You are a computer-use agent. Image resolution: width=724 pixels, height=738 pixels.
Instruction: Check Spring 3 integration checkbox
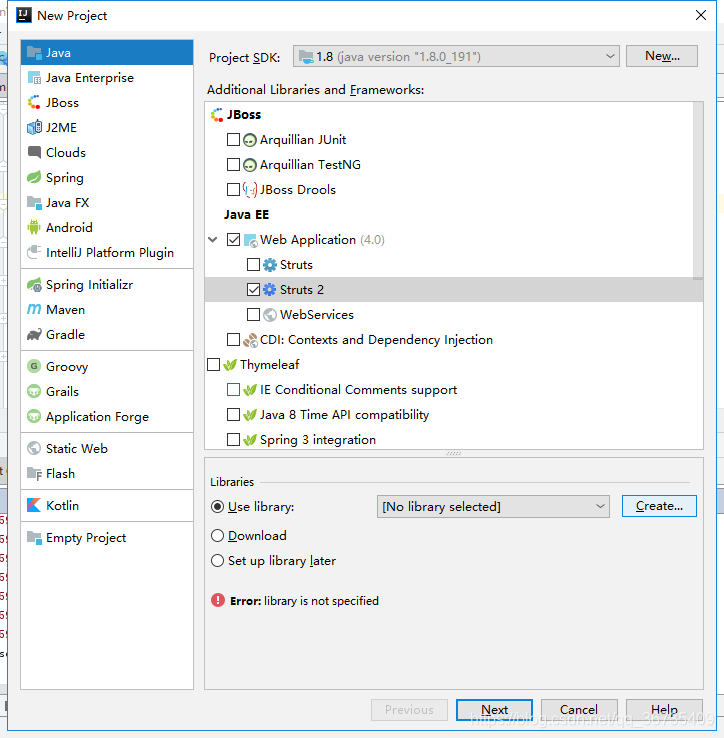coord(233,439)
